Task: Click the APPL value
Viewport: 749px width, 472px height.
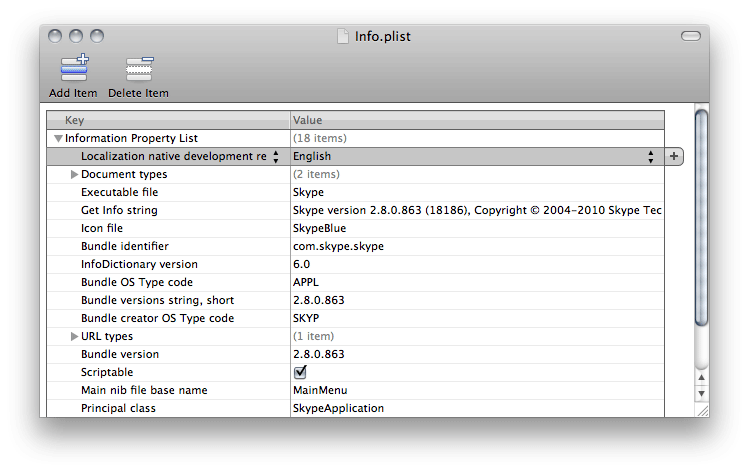Action: pyautogui.click(x=306, y=282)
